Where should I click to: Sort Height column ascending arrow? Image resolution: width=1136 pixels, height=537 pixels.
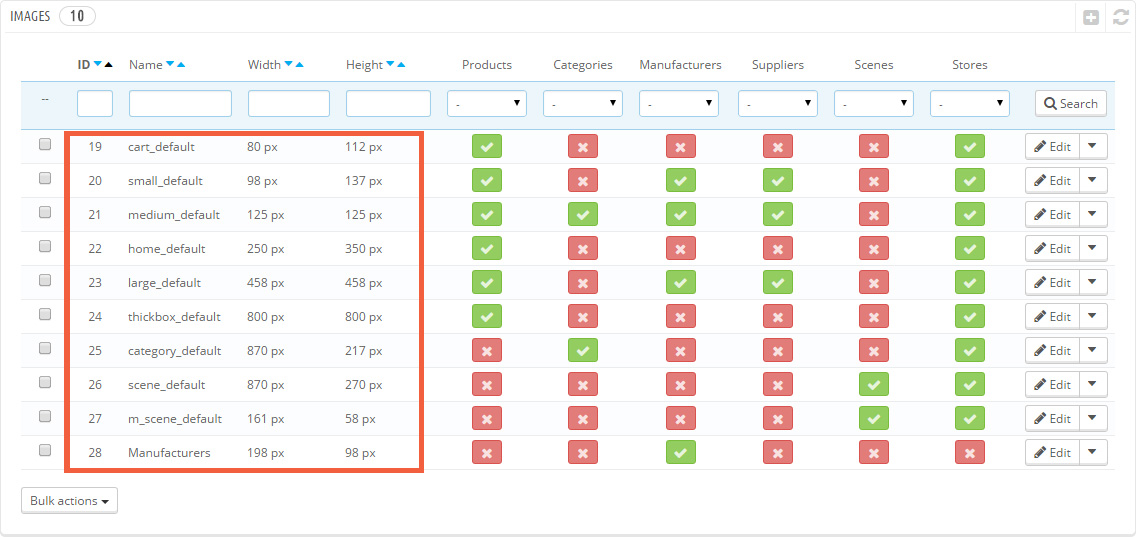point(401,64)
